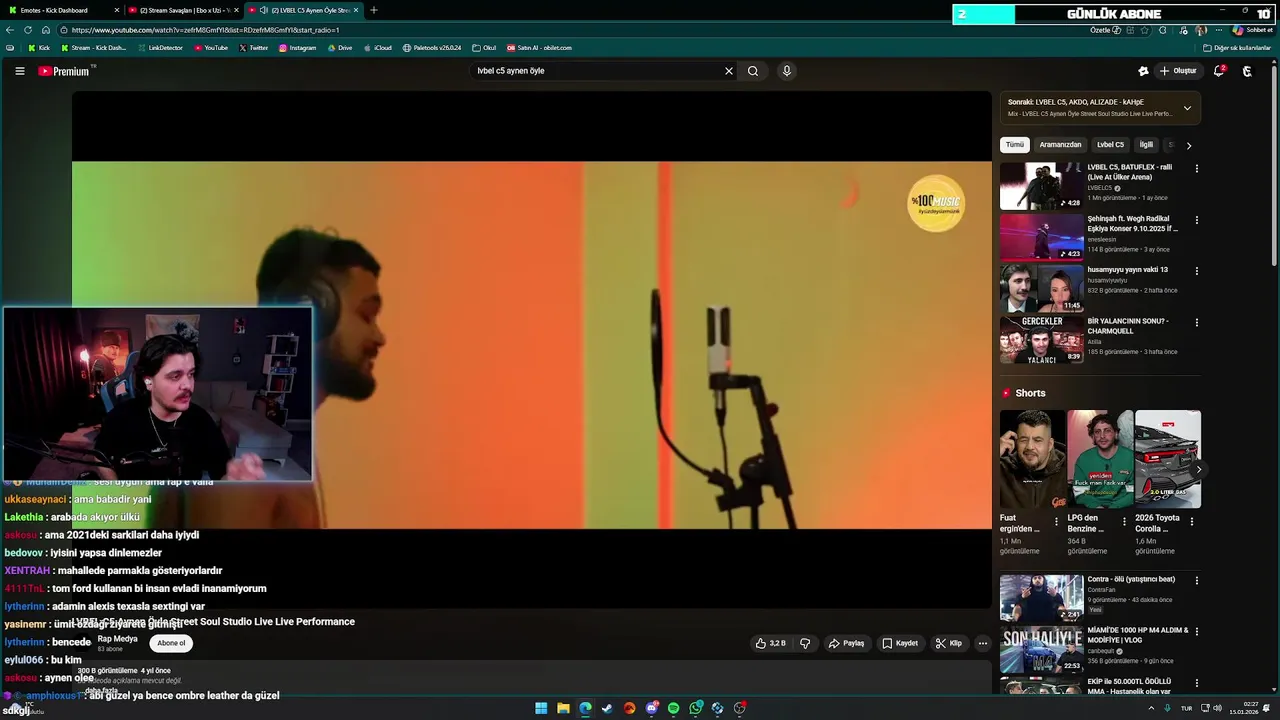Open Copilot Sohbet et button
The image size is (1280, 720).
coord(1253,30)
